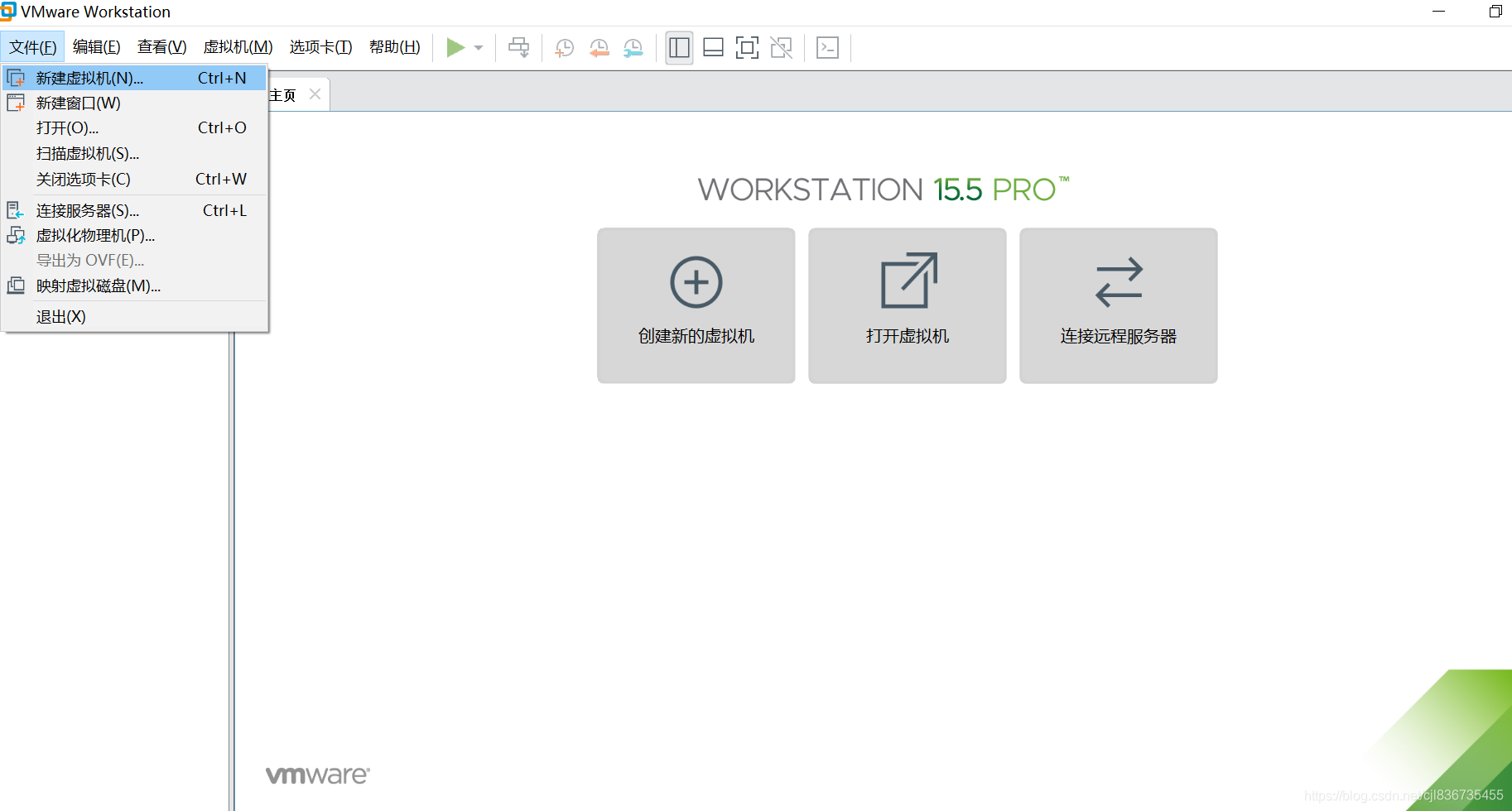
Task: Select 映射虚拟磁盘(M)... menu entry
Action: (x=135, y=286)
